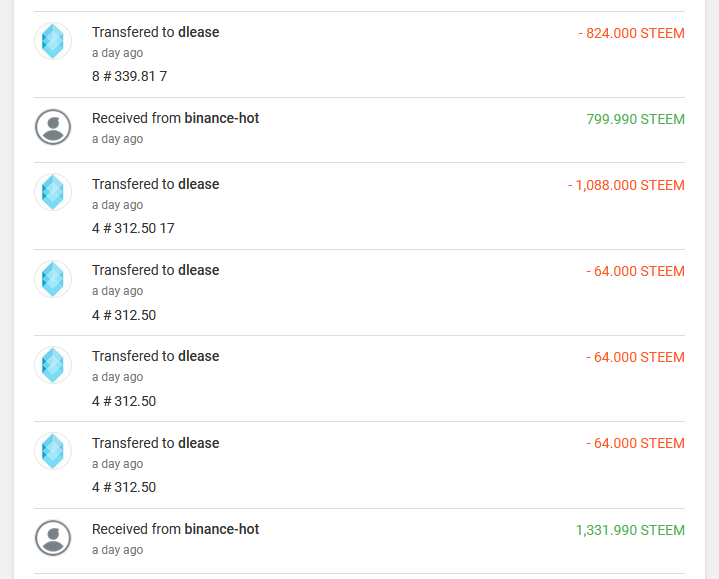
Task: Select the dlease crystal icon on the 1,088.000 transfer
Action: [53, 192]
